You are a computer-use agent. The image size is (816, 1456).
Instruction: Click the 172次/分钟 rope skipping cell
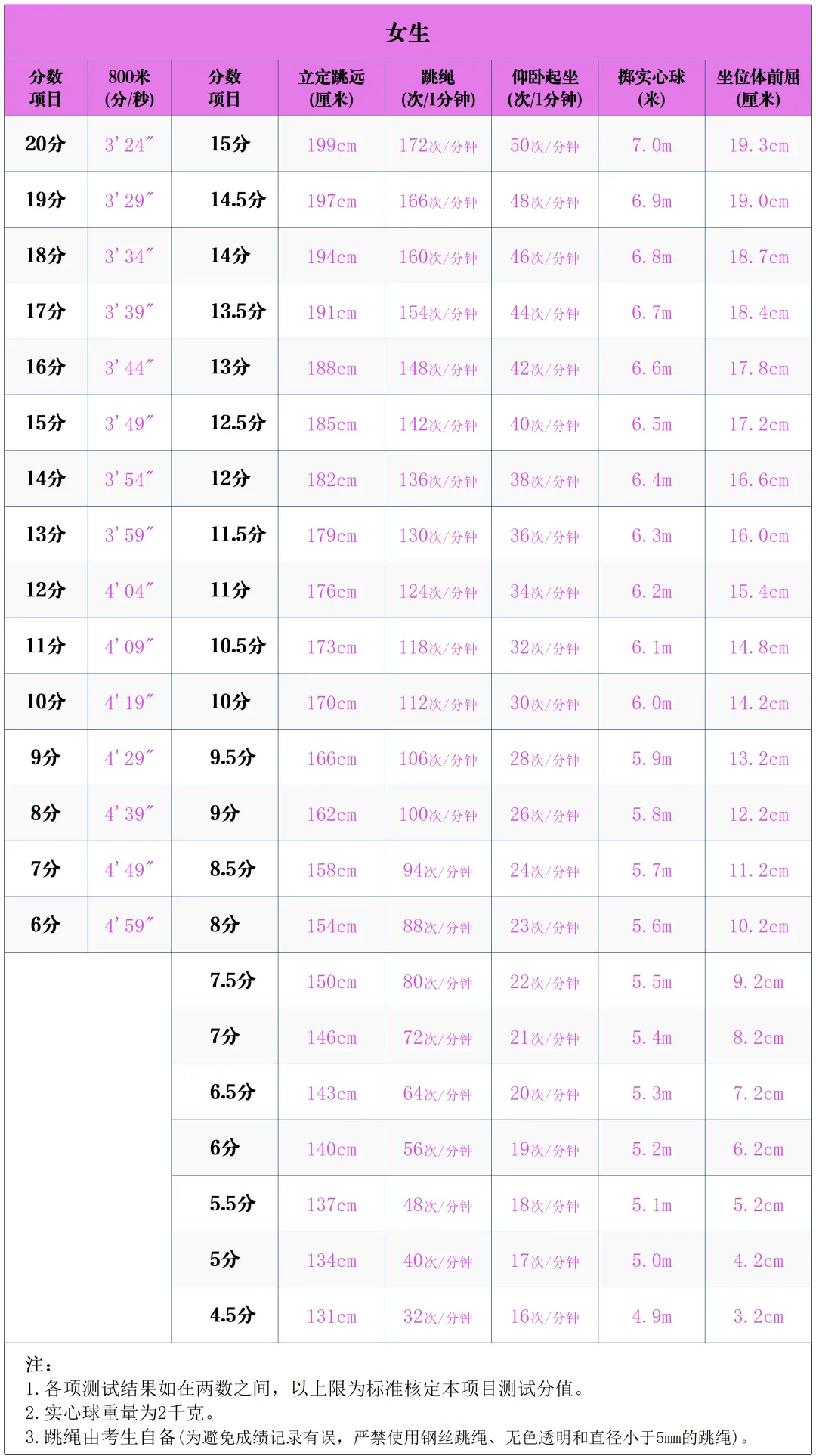coord(438,145)
